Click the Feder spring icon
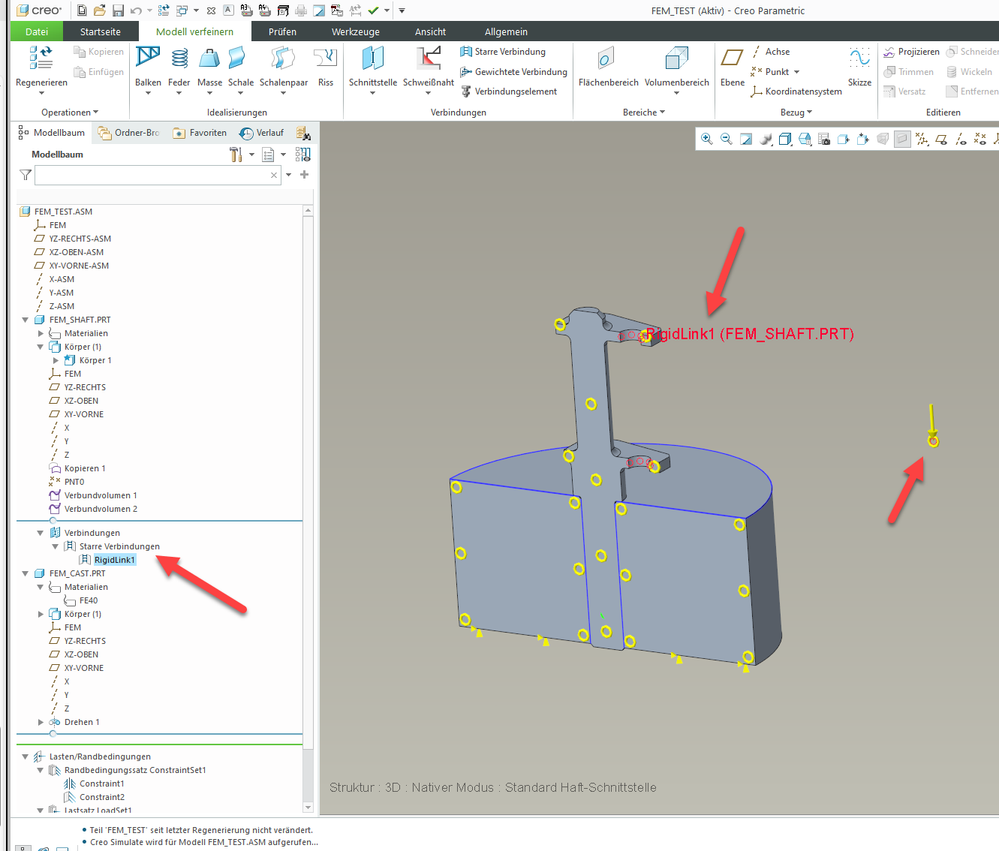Image resolution: width=999 pixels, height=851 pixels. pyautogui.click(x=179, y=60)
